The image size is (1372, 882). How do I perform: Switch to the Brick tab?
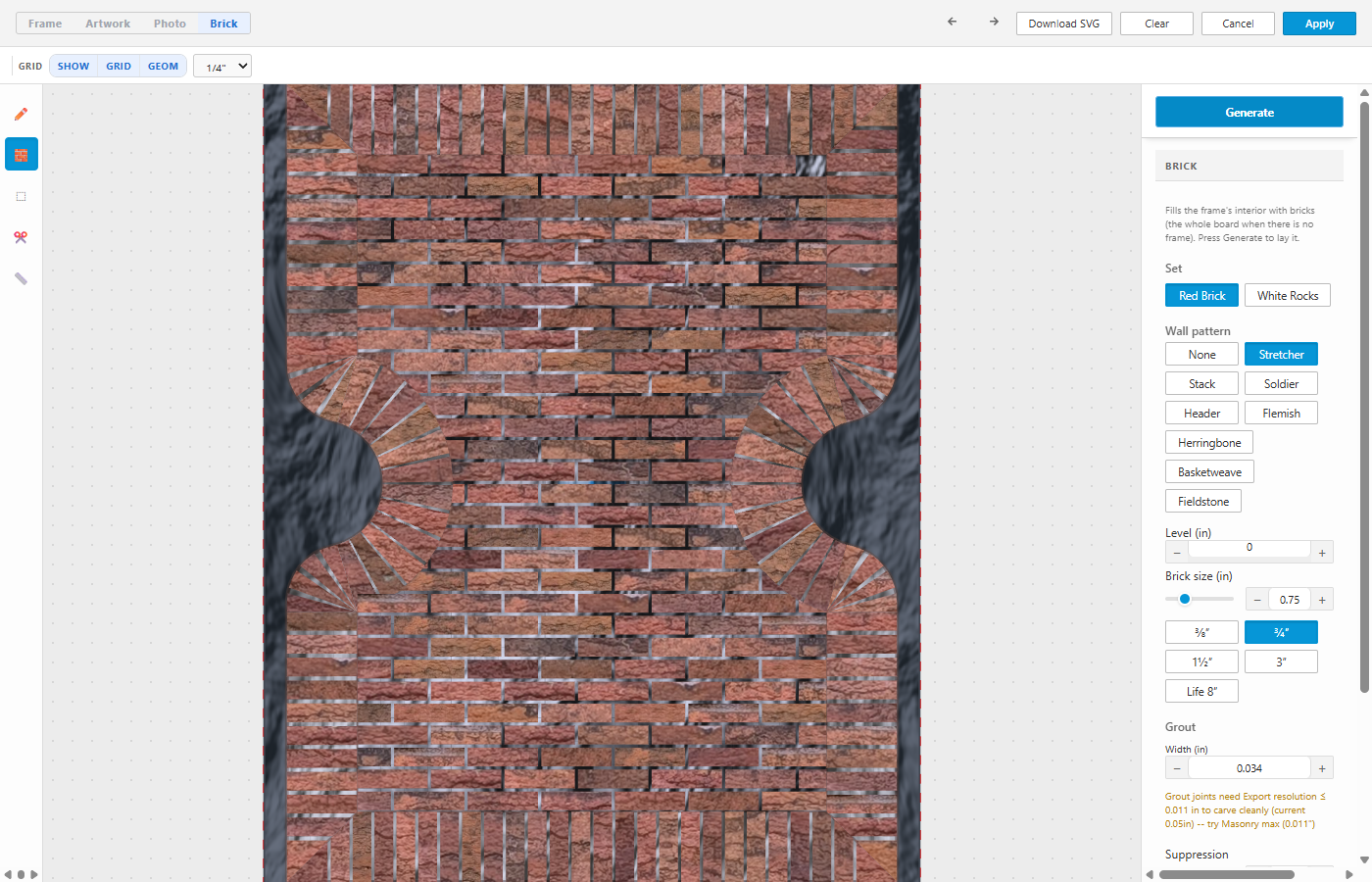pos(223,23)
